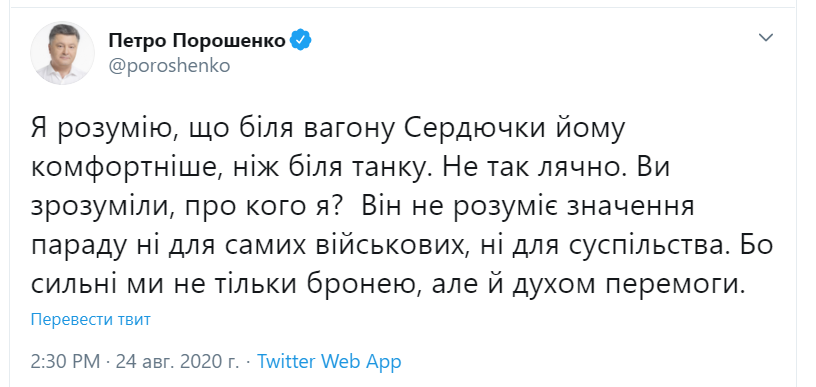Click the tweet line starting with комфортніше

350,169
